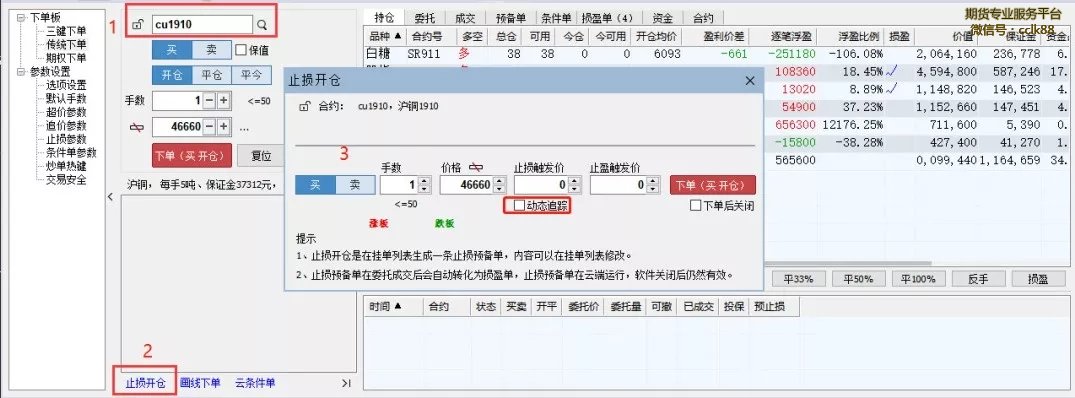Click spinner of 止盈触发价 field
Image resolution: width=1075 pixels, height=398 pixels.
click(x=654, y=185)
